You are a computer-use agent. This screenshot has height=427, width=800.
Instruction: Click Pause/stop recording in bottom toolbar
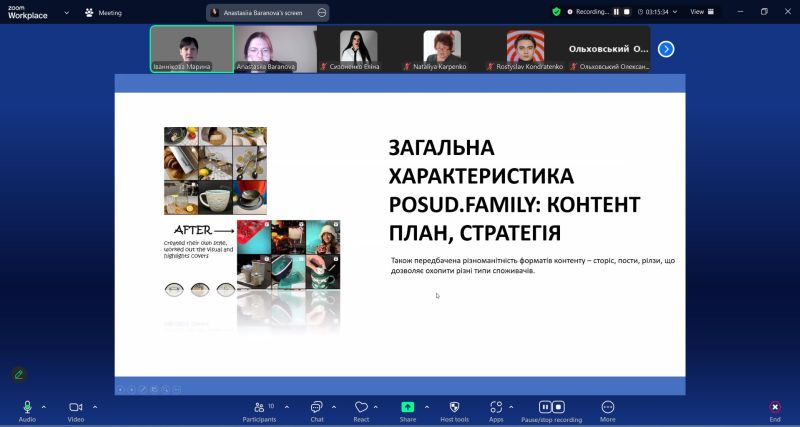[x=551, y=408]
